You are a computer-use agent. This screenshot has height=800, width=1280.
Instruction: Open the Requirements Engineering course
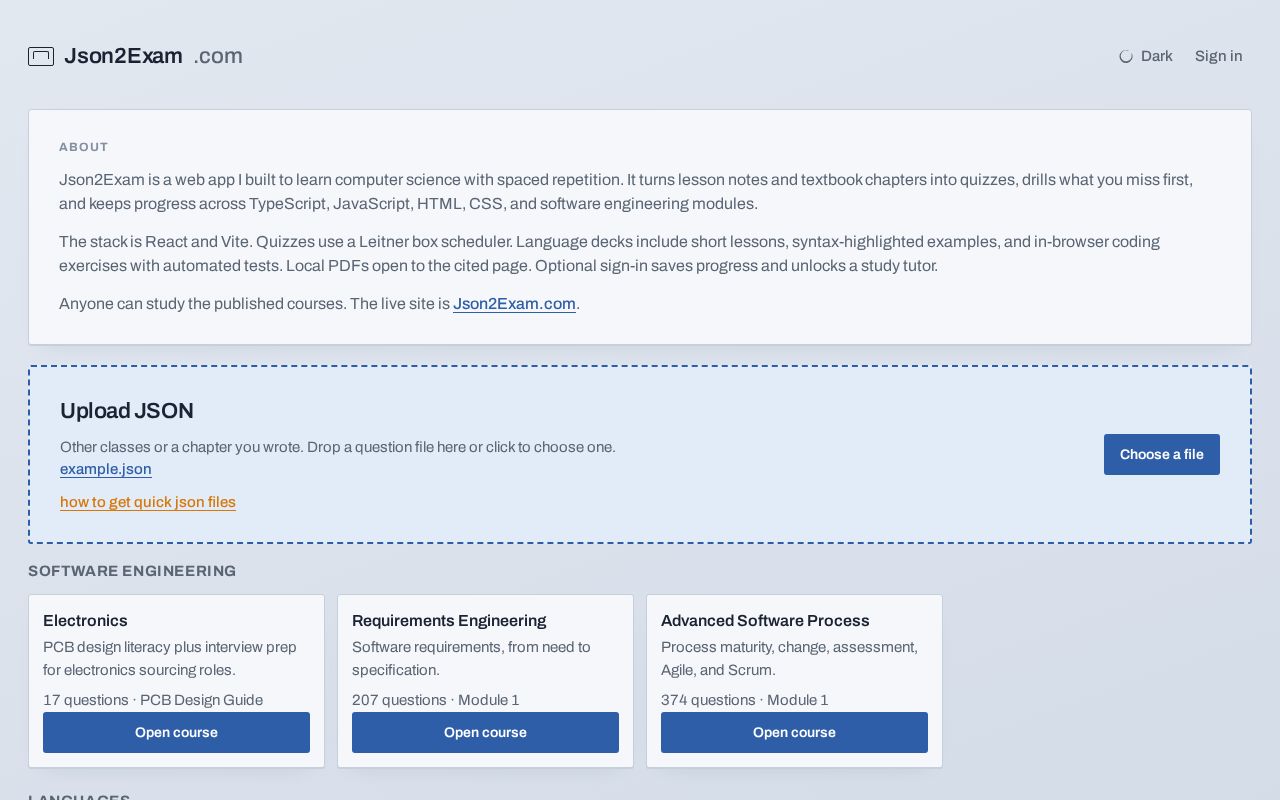click(x=485, y=732)
